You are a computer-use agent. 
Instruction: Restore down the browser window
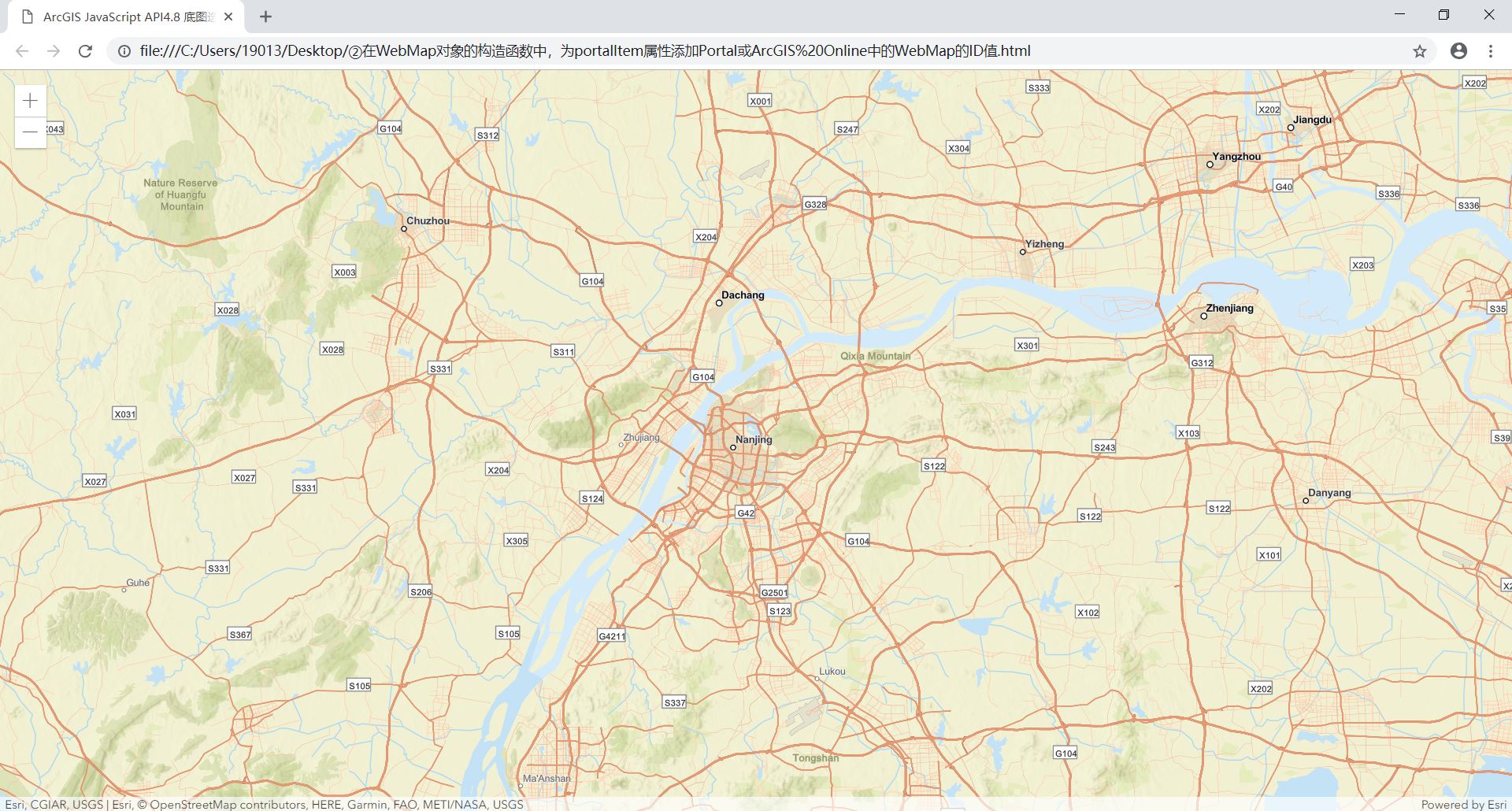pos(1443,15)
